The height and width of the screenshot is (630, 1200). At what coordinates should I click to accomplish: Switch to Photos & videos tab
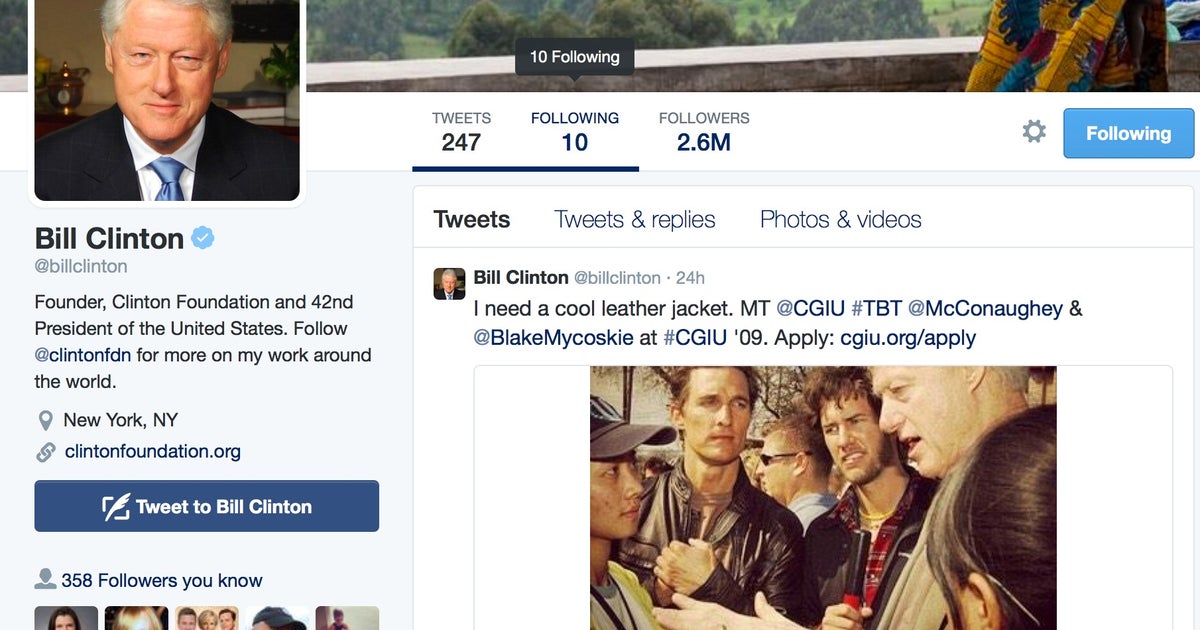(840, 220)
